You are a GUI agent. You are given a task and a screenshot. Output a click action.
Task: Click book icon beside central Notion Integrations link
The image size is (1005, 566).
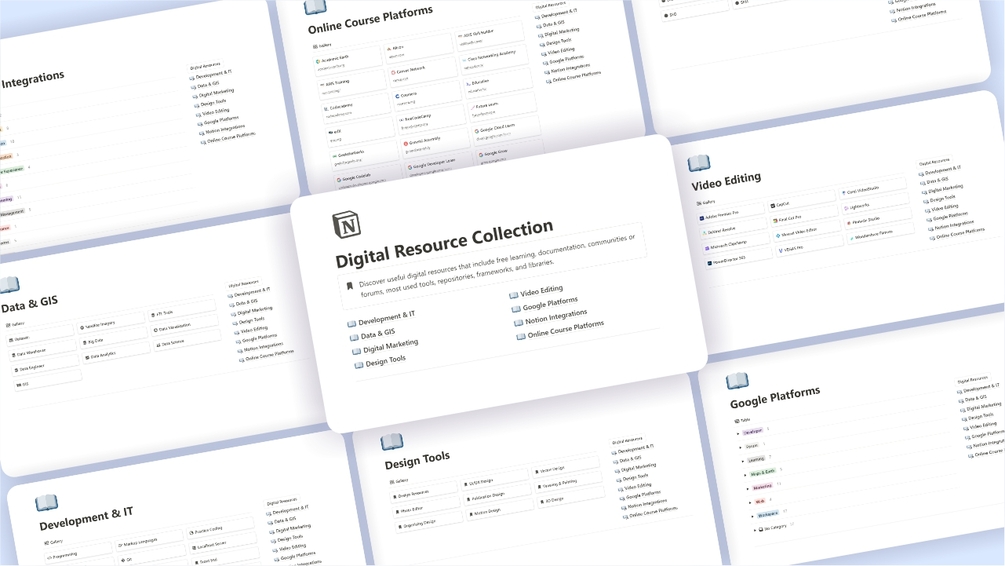coord(519,322)
